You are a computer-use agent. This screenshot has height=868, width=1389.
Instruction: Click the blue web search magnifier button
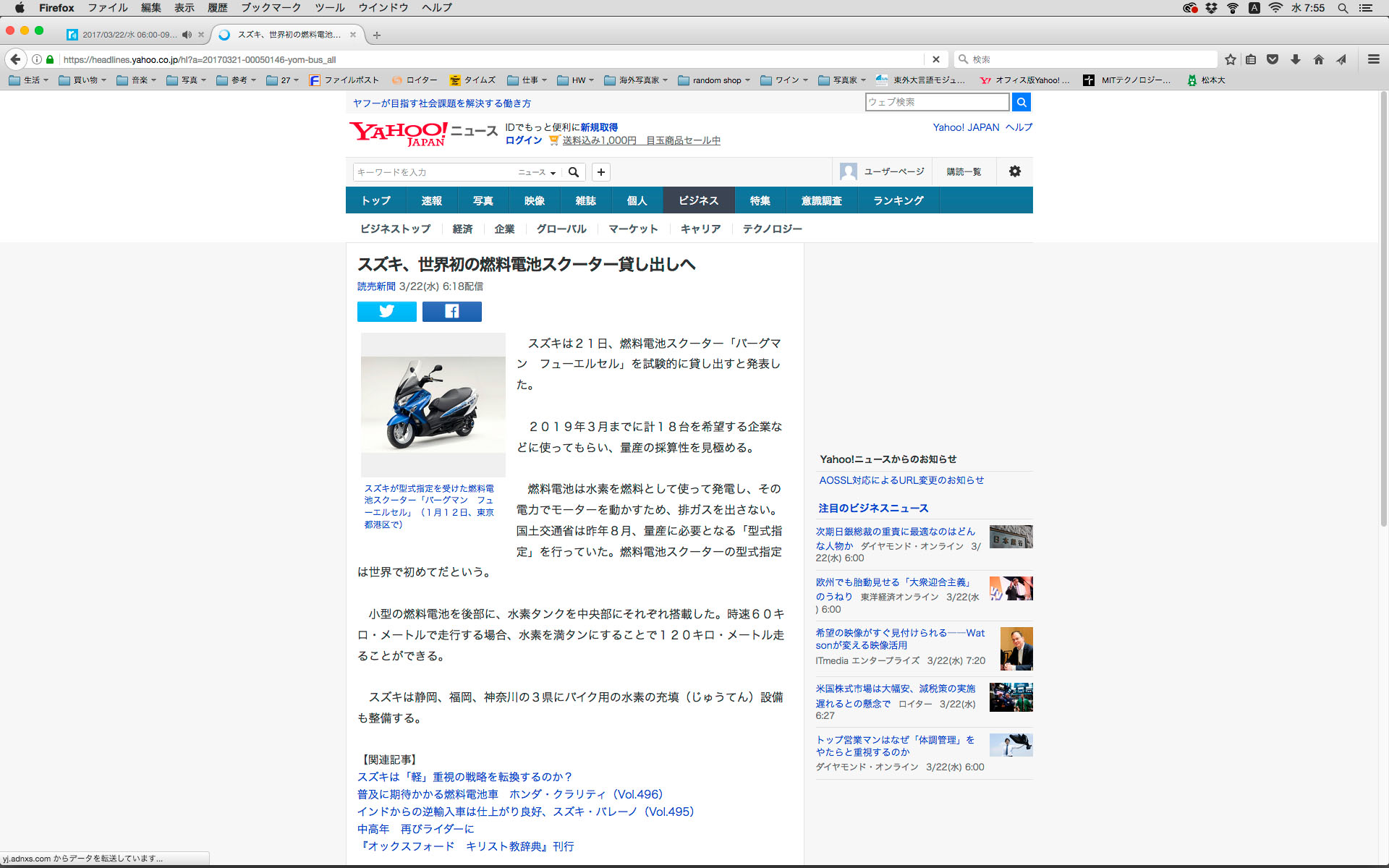click(1021, 102)
